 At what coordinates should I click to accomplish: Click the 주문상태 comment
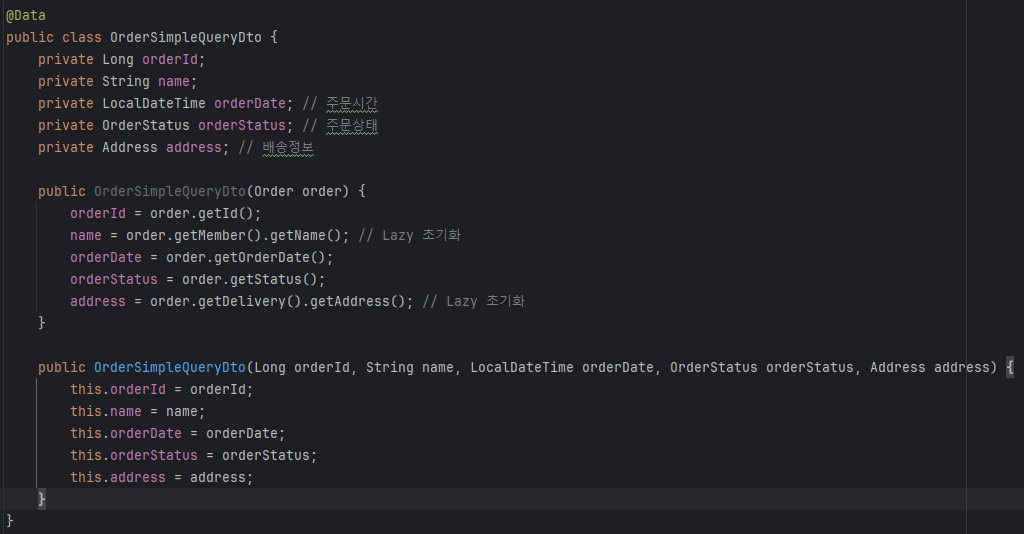(x=352, y=125)
